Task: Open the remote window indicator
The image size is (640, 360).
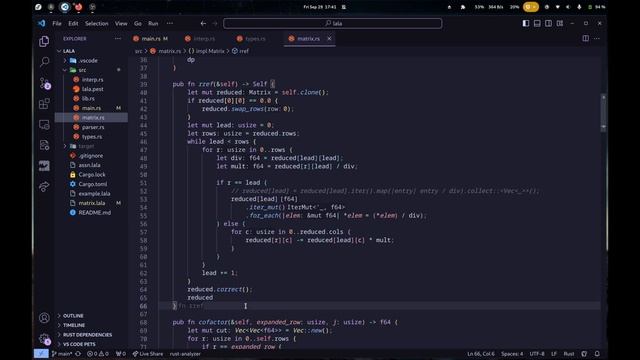Action: tap(41, 354)
